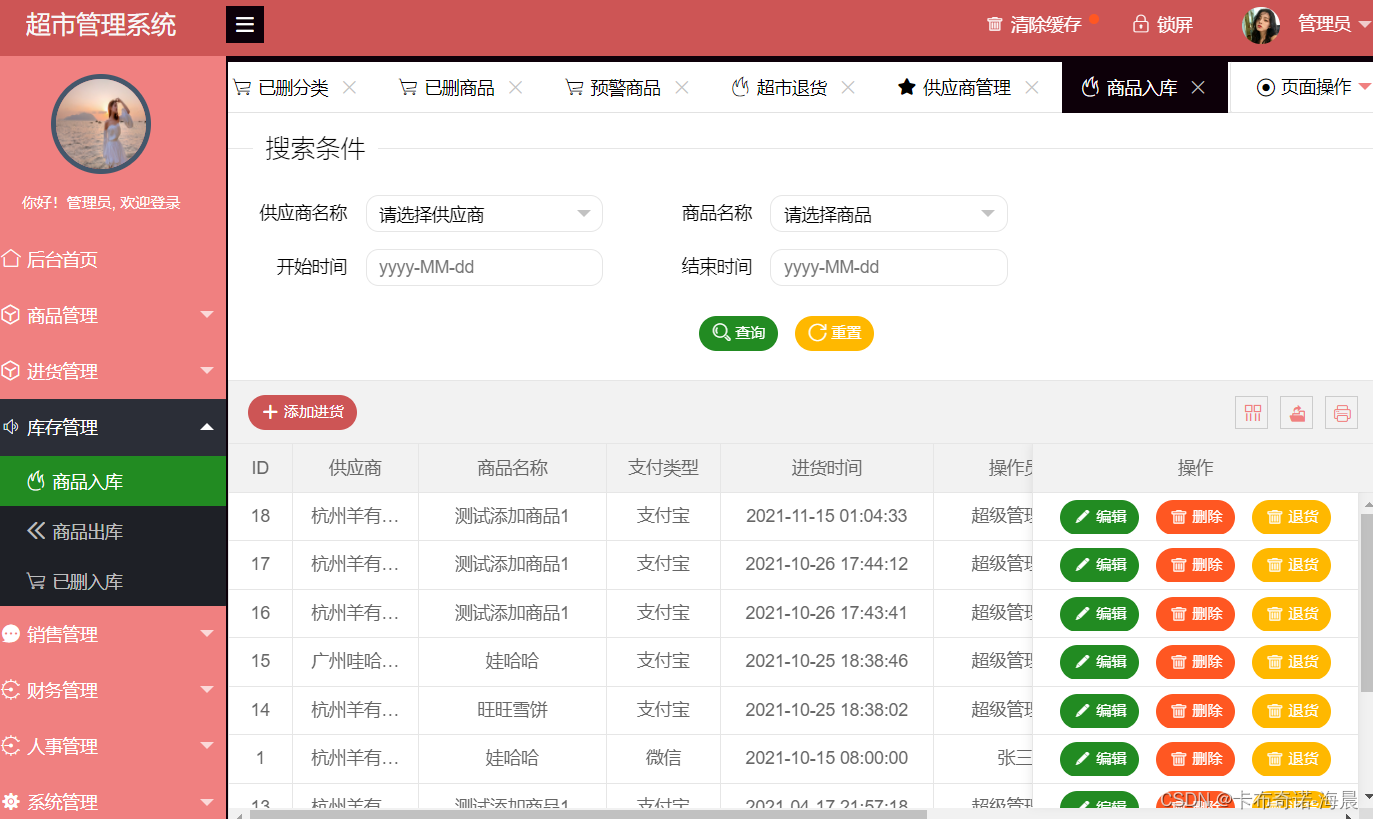Close the 已删分类 tab

(x=349, y=88)
